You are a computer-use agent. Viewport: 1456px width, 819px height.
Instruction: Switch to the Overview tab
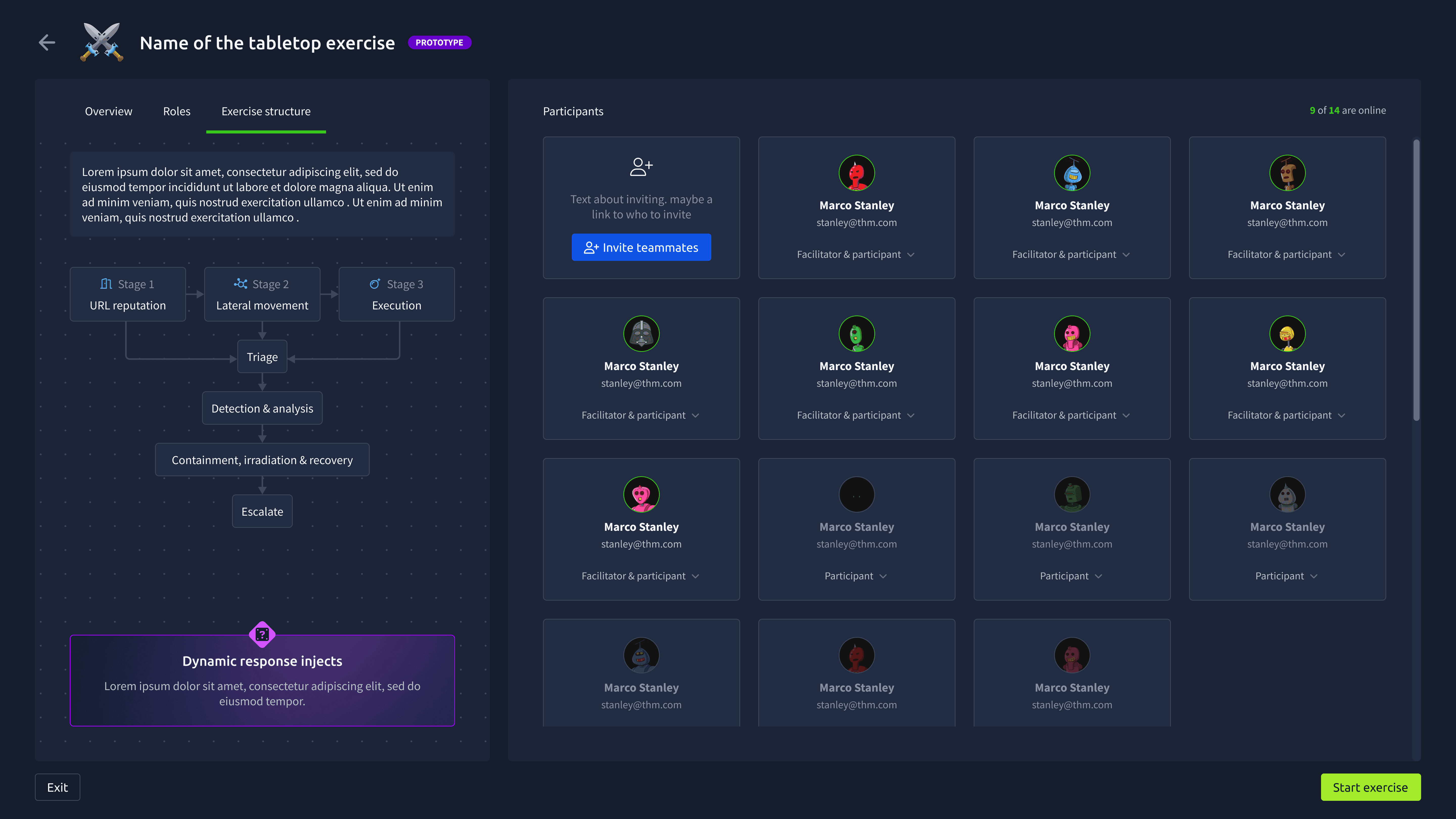coord(108,111)
